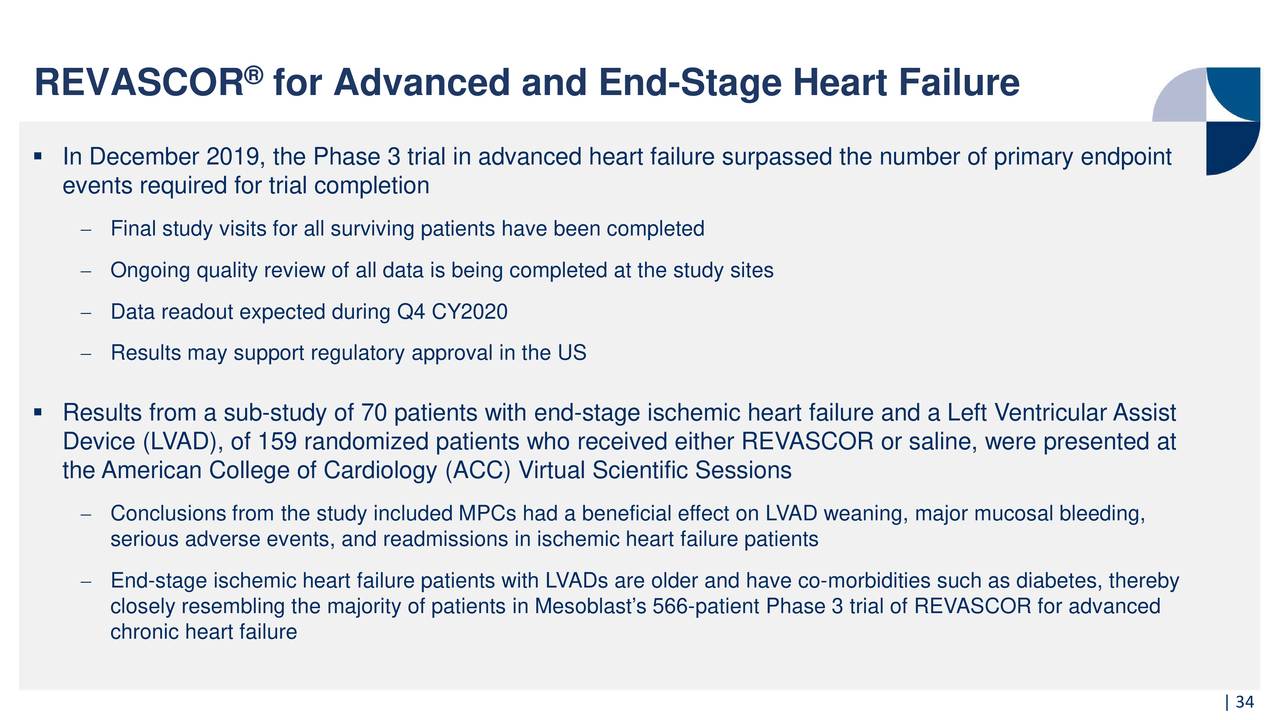Click the dash before "Final study visits"
Viewport: 1280px width, 720px height.
pos(86,230)
